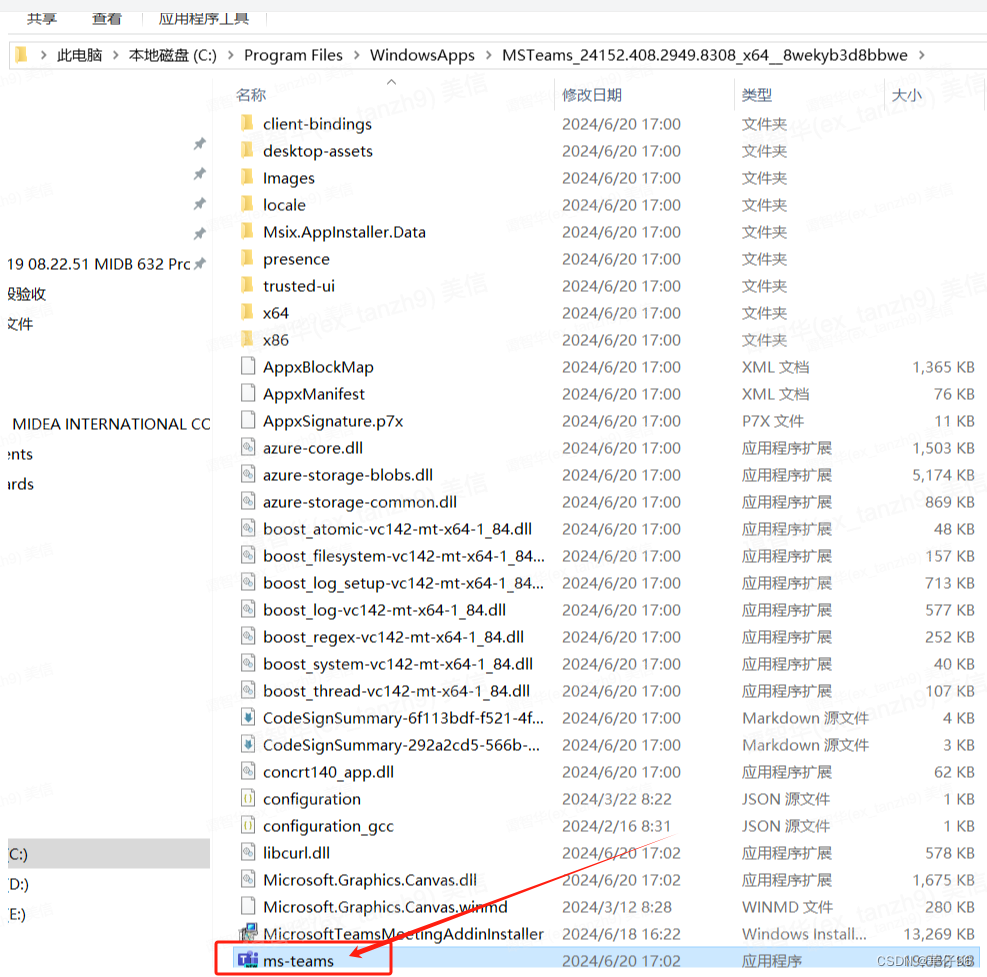
Task: Open the client-bindings folder icon
Action: pyautogui.click(x=247, y=123)
